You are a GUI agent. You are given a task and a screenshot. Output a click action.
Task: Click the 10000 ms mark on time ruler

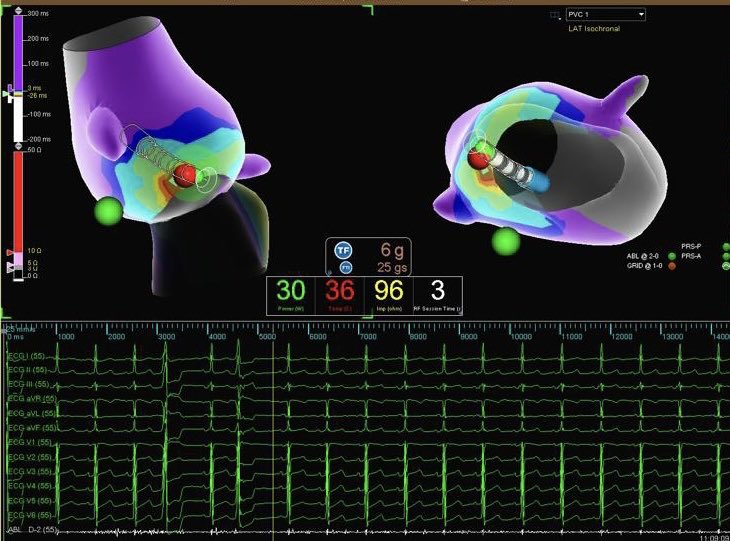[x=520, y=336]
